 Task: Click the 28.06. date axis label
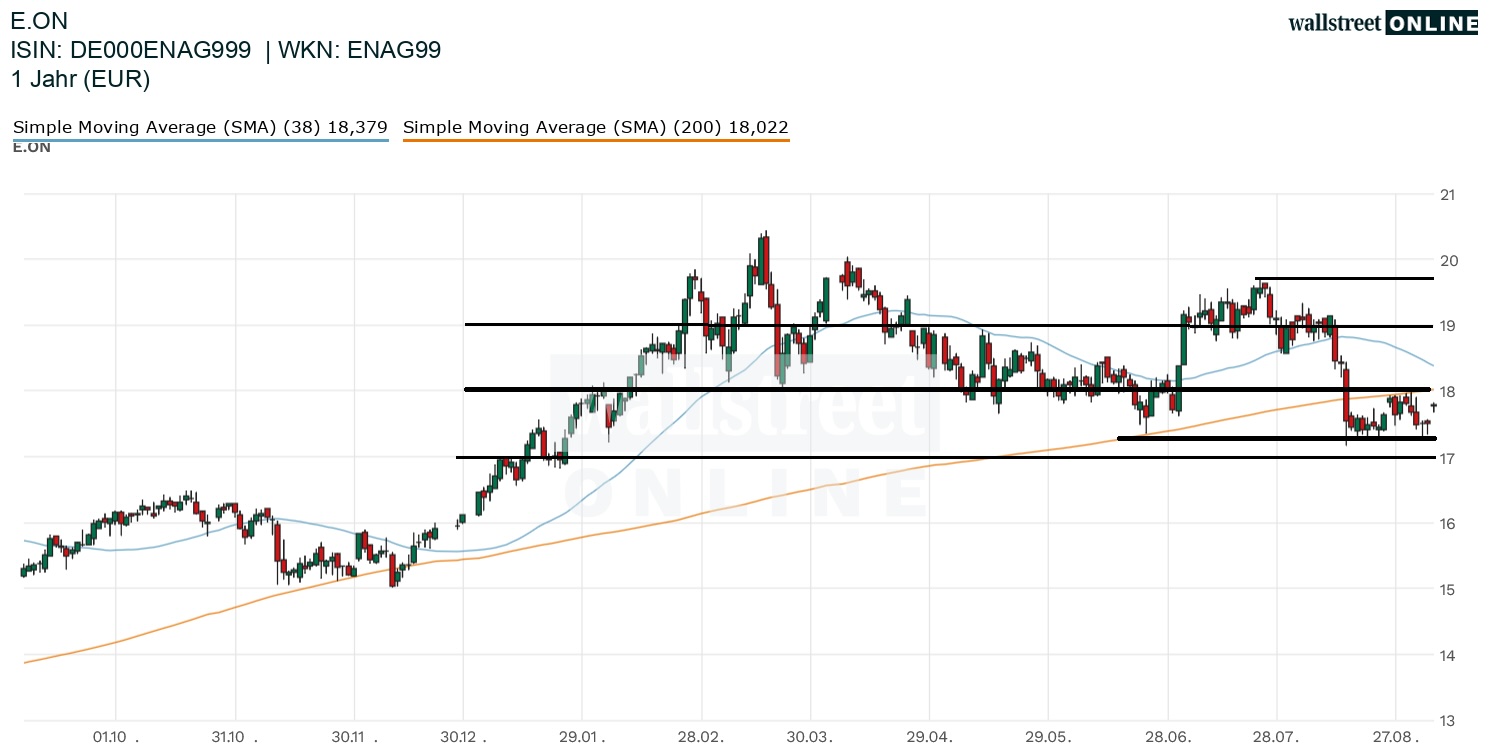point(1170,736)
